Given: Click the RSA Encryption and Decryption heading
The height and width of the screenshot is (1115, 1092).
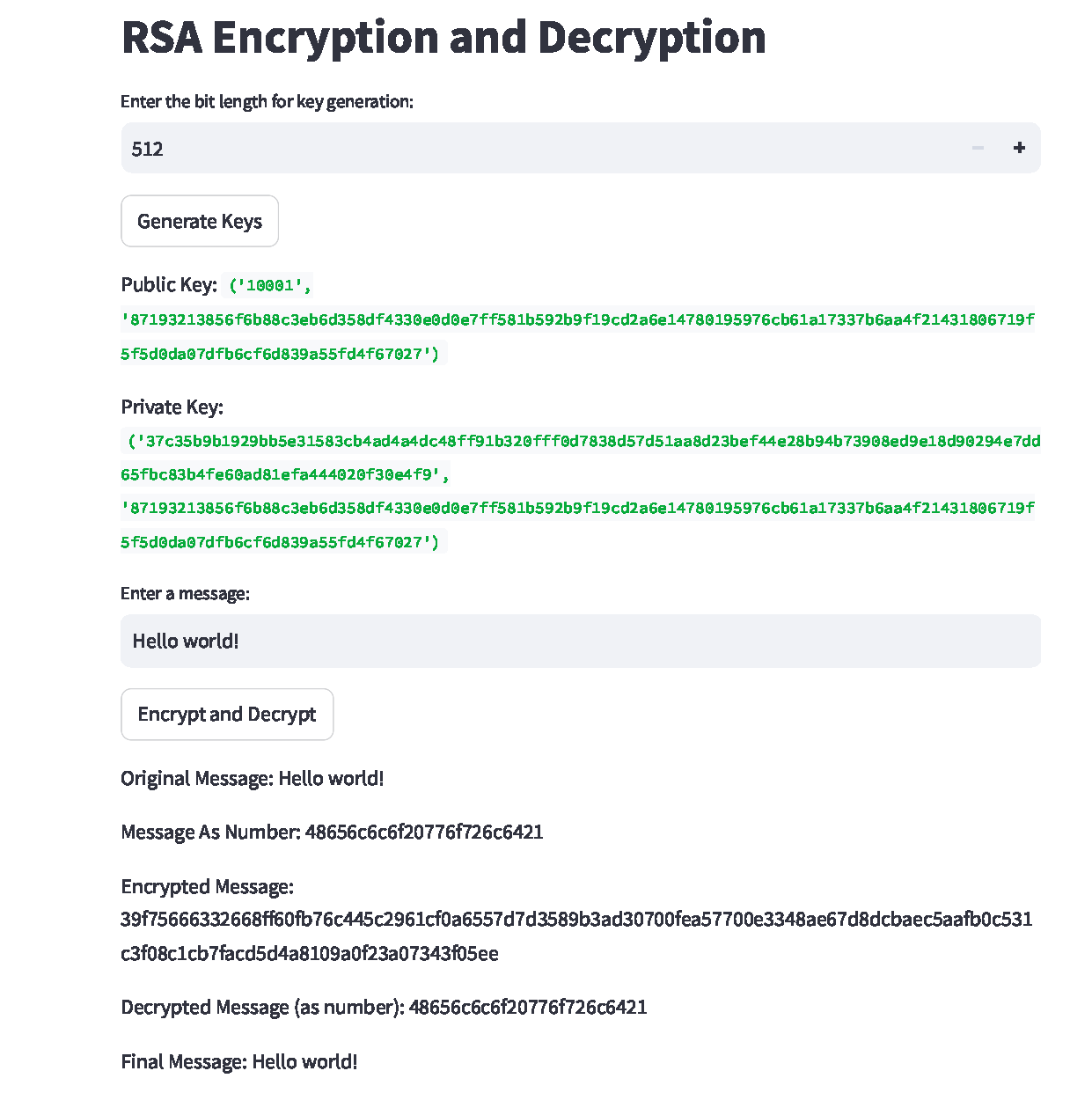Looking at the screenshot, I should pos(443,37).
